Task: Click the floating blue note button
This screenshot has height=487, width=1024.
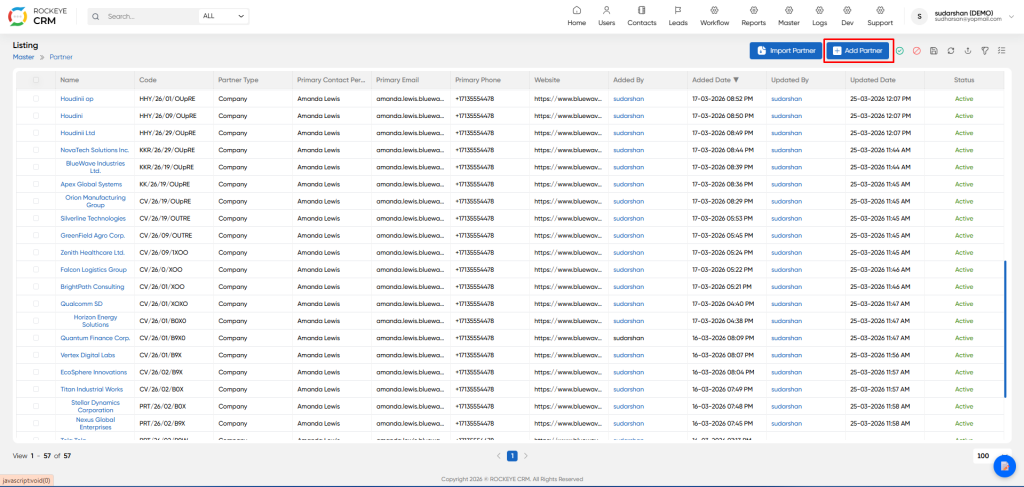Action: click(1004, 465)
